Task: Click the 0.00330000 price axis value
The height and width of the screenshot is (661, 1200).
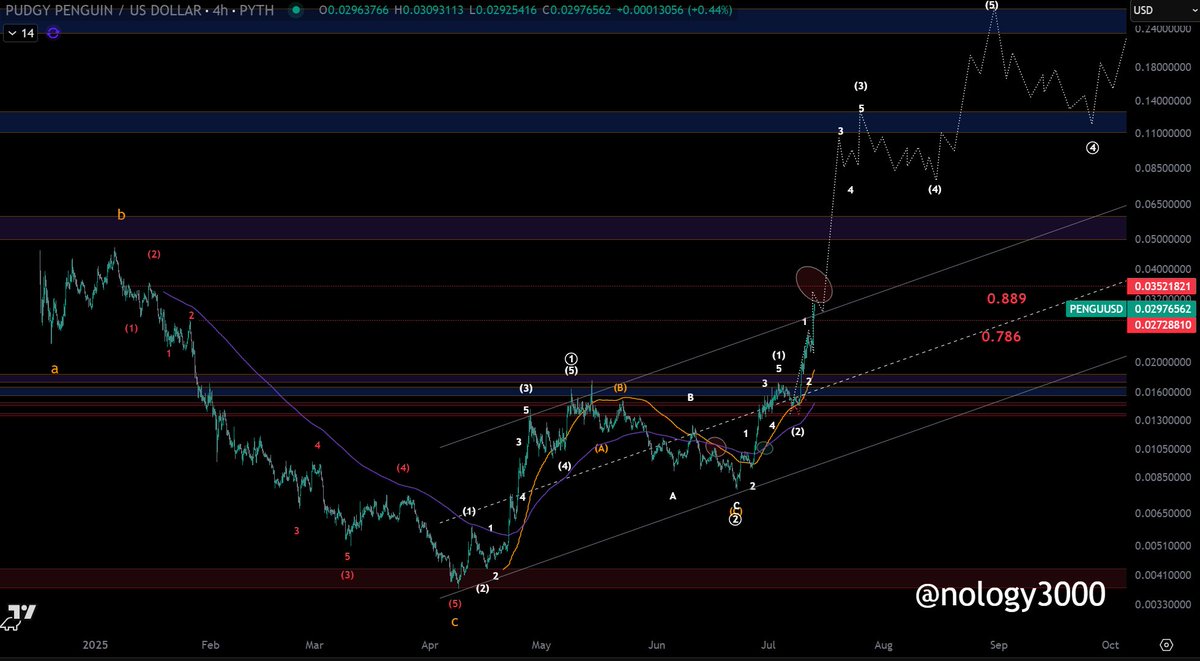Action: tap(1162, 604)
